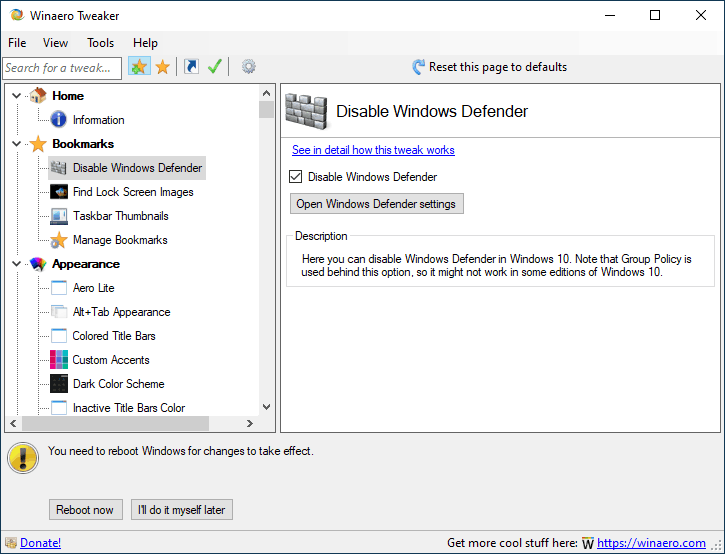The image size is (725, 554).
Task: Click the large brick wall header icon
Action: tap(306, 111)
